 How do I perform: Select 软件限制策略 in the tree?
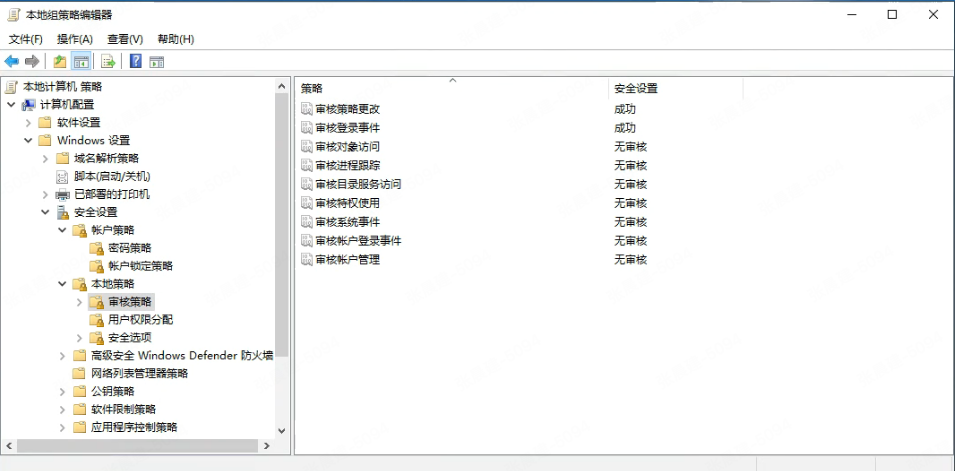tap(124, 409)
